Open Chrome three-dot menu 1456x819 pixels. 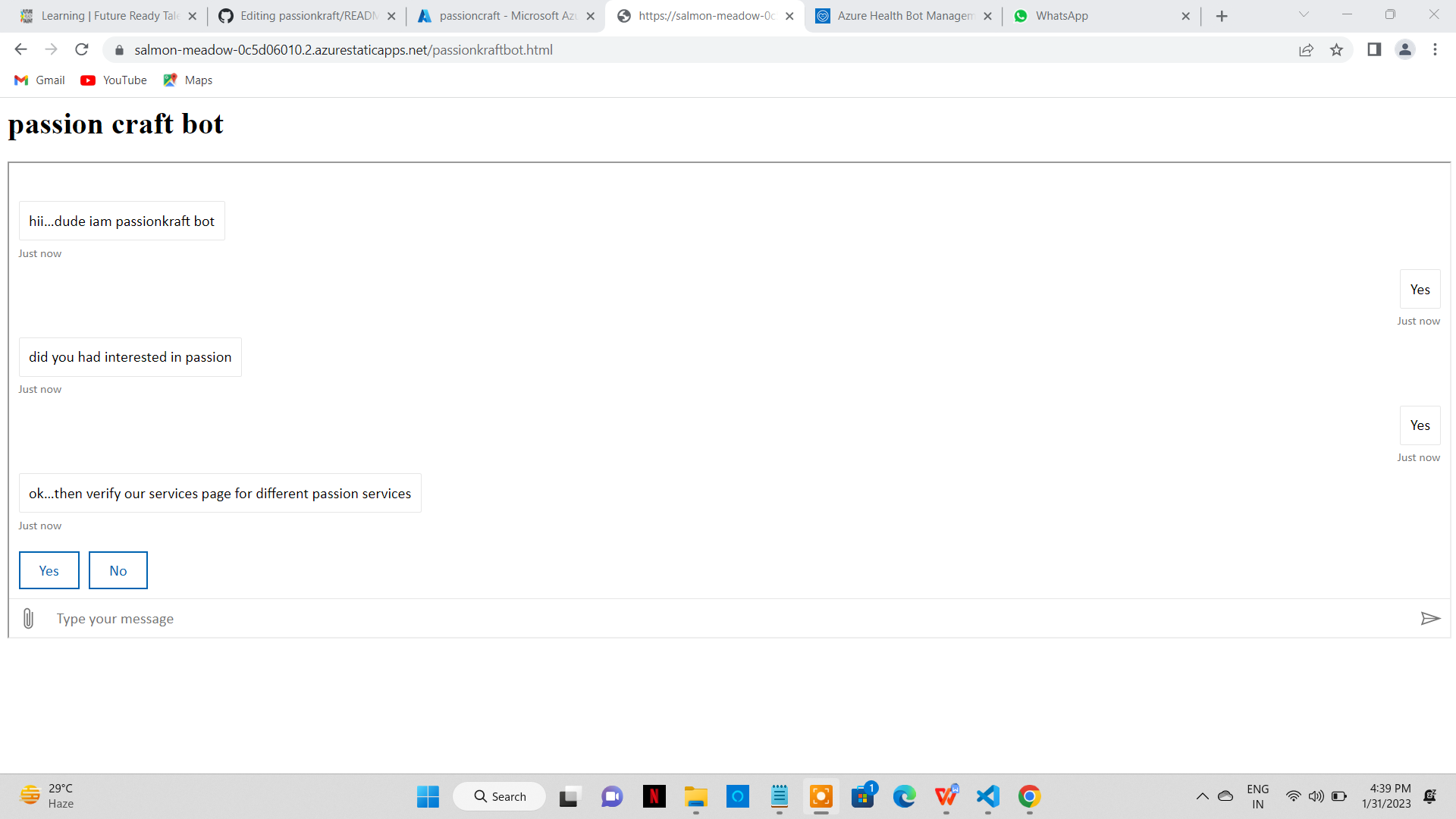[x=1435, y=50]
